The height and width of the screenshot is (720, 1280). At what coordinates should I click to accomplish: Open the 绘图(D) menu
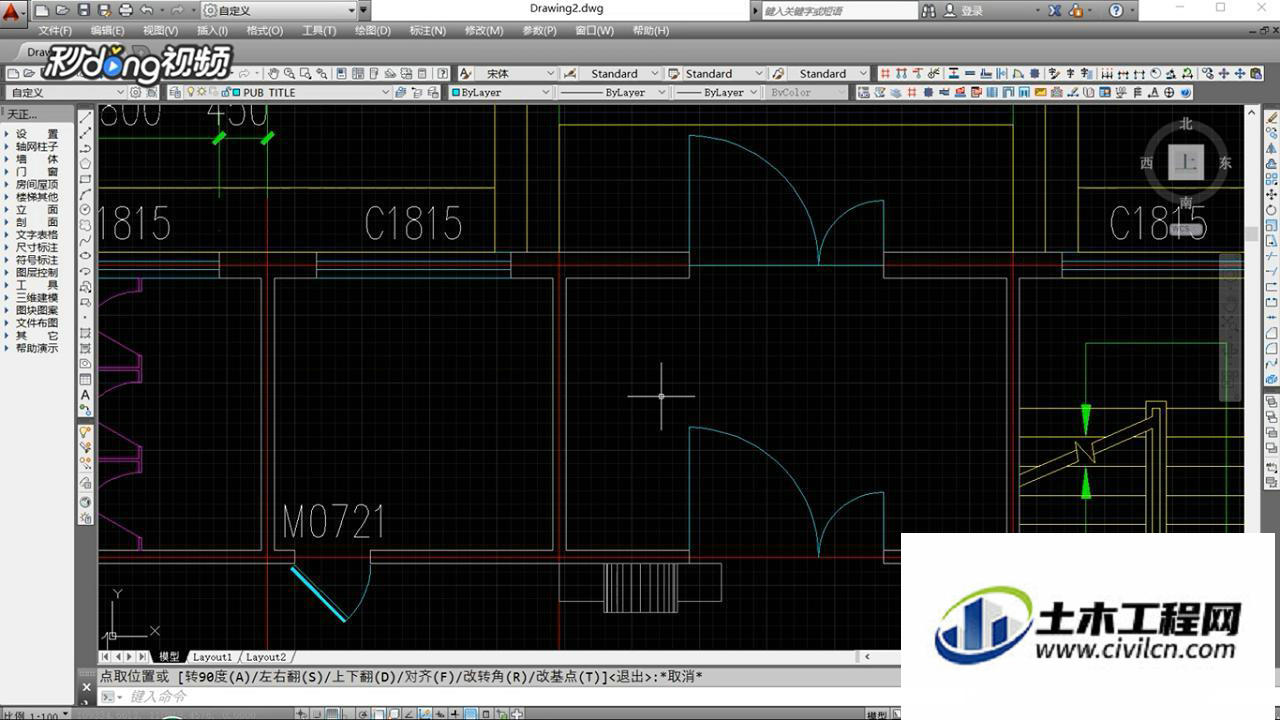pyautogui.click(x=373, y=31)
